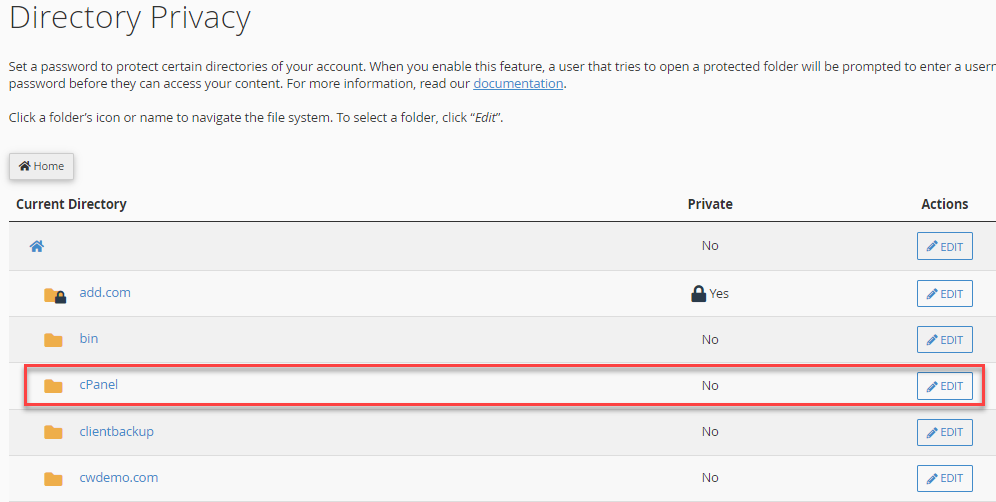
Task: Navigate into the add.com folder name
Action: tap(105, 293)
